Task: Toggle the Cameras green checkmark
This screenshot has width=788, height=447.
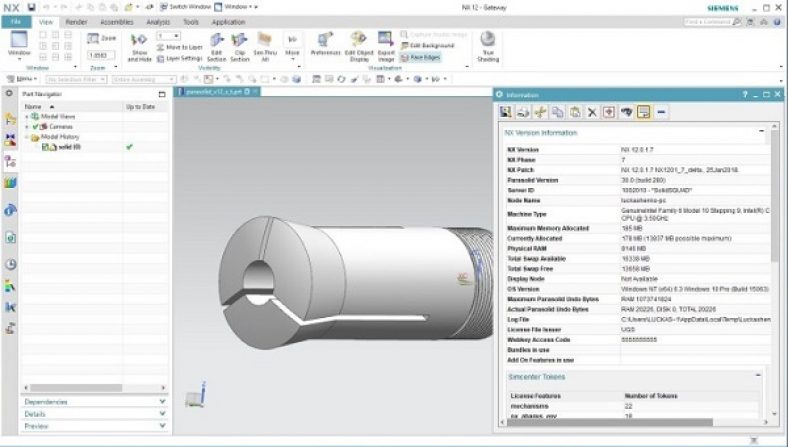Action: (36, 127)
